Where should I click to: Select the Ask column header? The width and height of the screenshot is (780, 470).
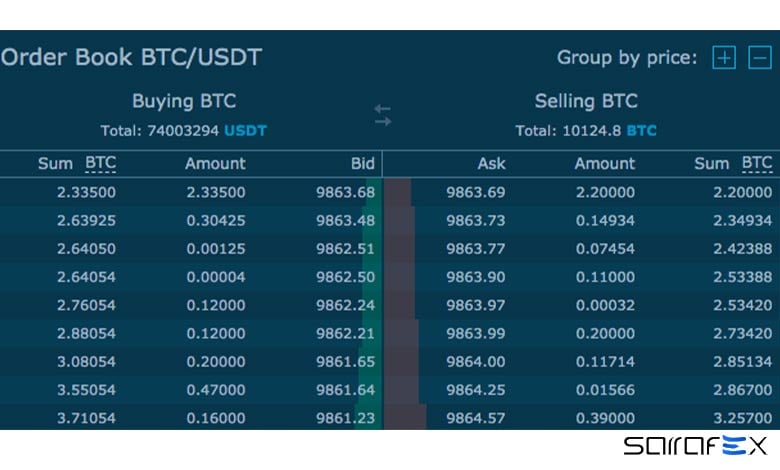click(491, 163)
